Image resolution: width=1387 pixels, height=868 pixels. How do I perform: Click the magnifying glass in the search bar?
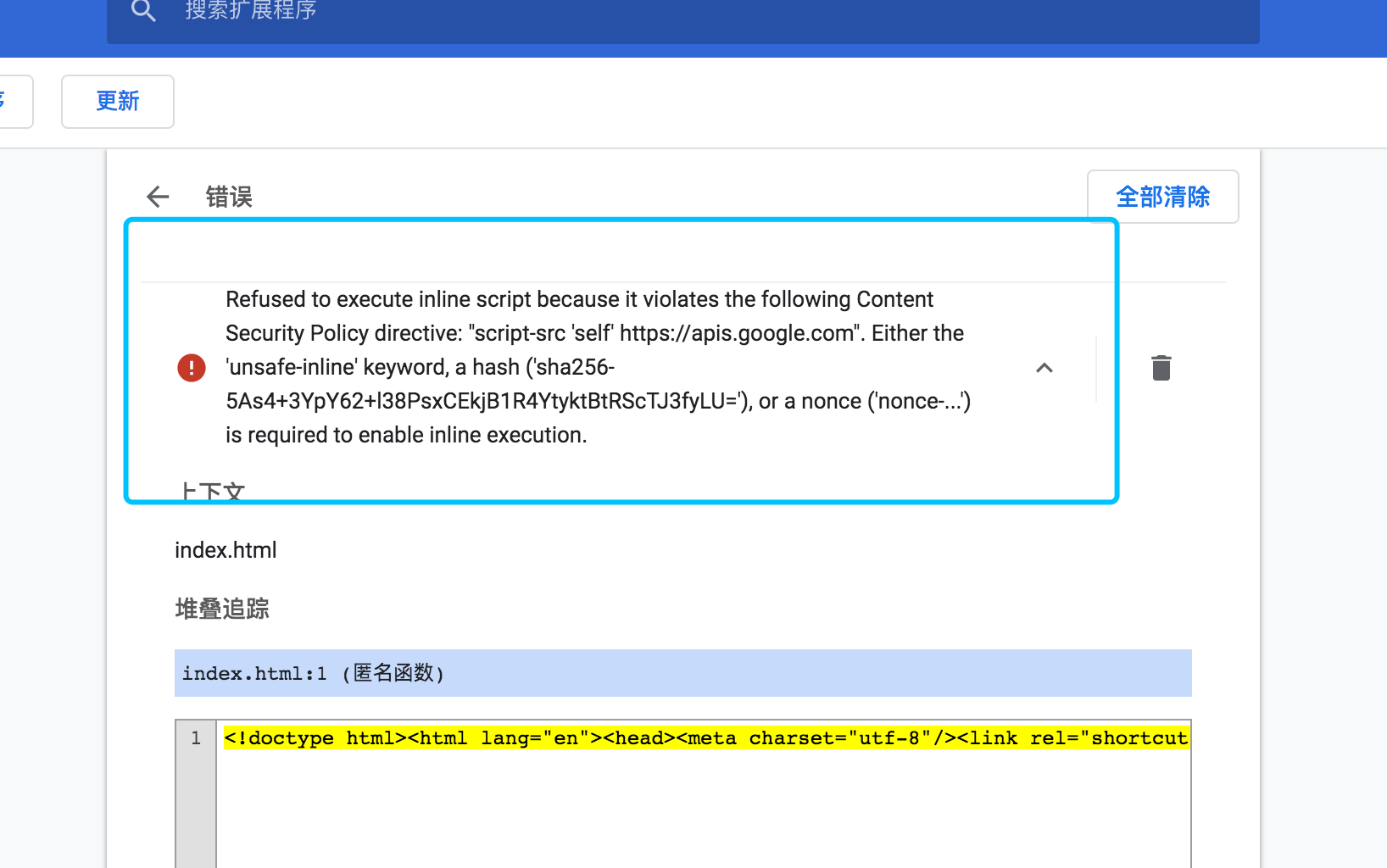(143, 11)
